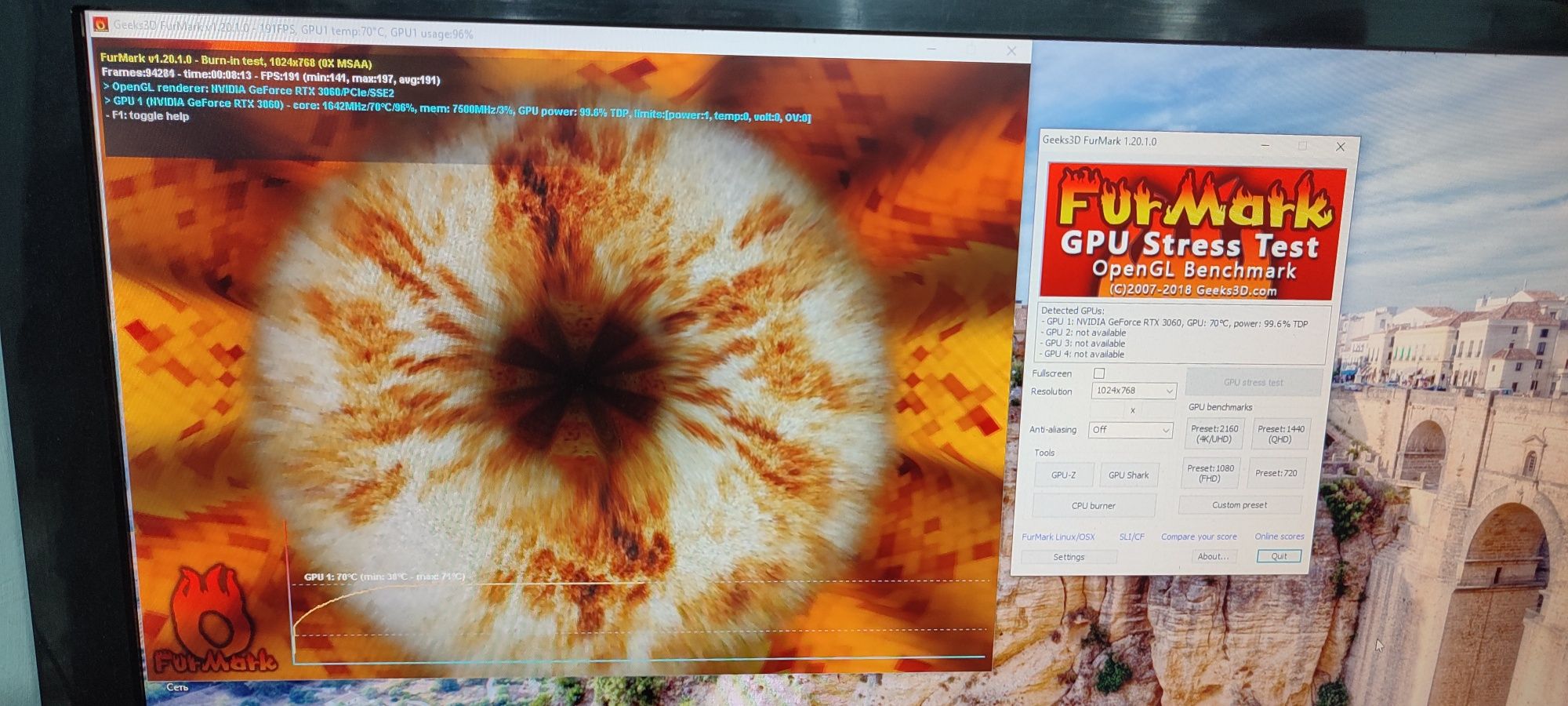Close the FurMark burn-in test window
Screen dimensions: 1568x706
[x=1011, y=51]
